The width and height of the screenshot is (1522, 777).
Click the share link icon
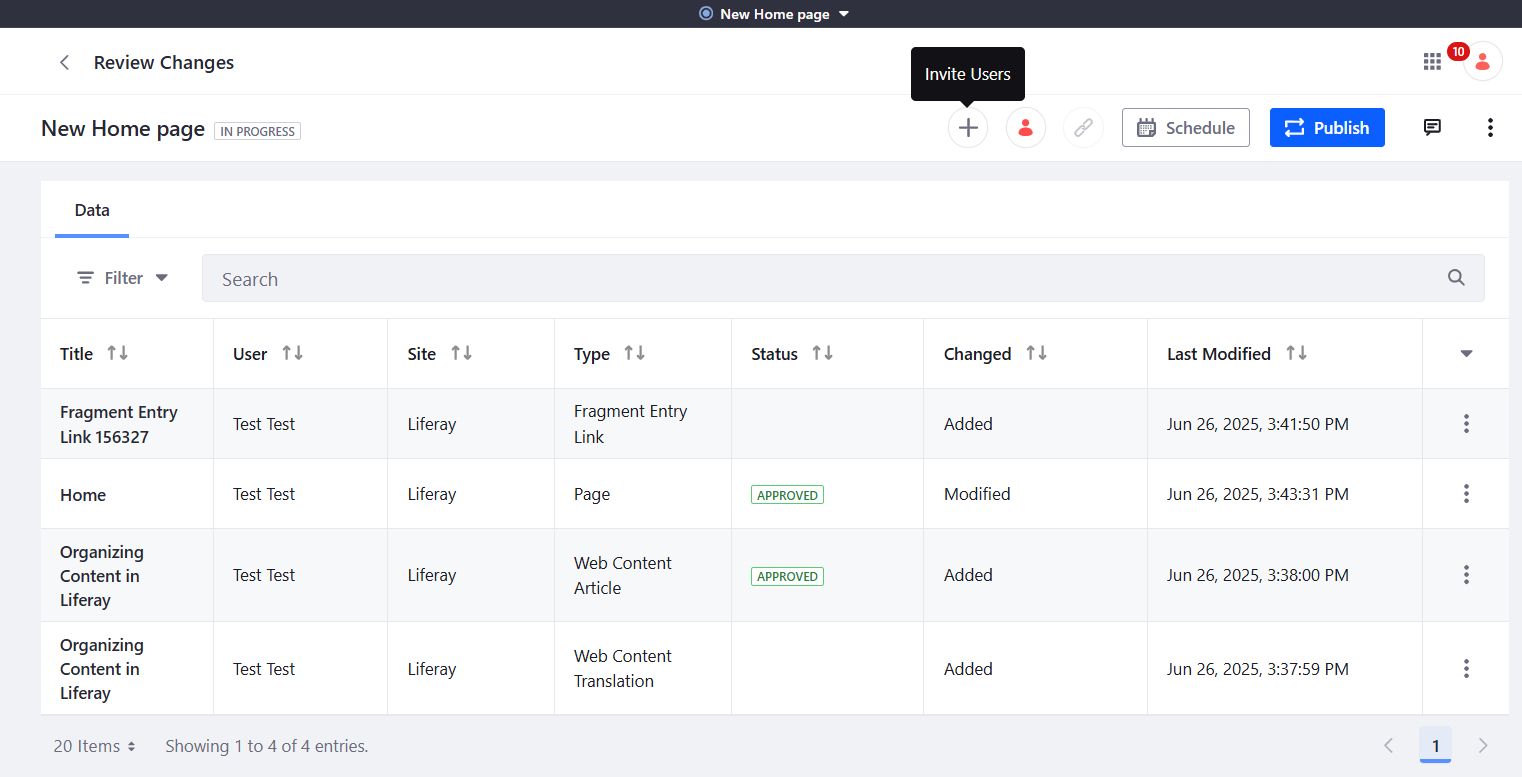tap(1084, 128)
